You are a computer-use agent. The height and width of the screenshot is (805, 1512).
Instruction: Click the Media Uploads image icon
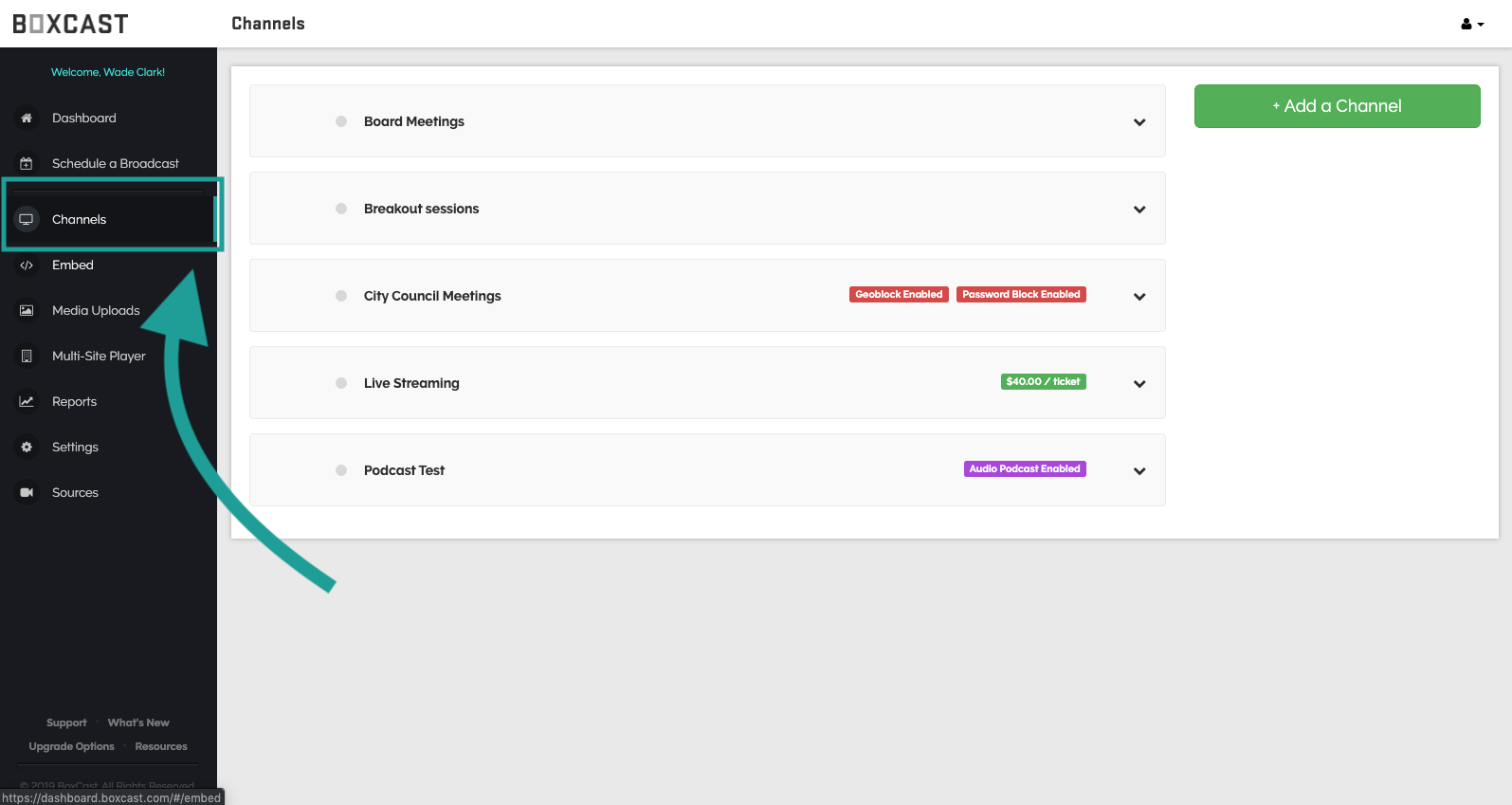[x=27, y=311]
